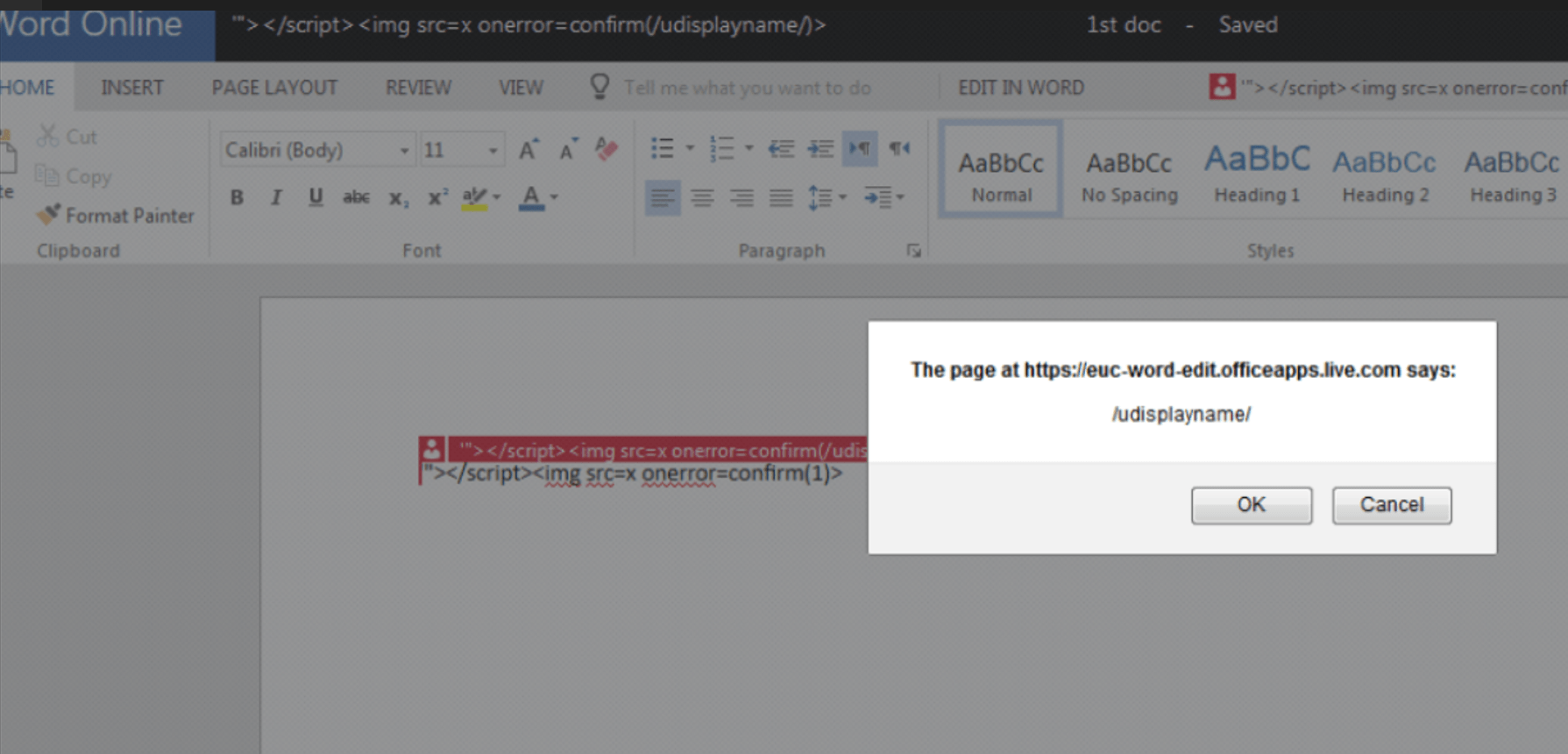Click the red co-author name flag

pyautogui.click(x=657, y=450)
